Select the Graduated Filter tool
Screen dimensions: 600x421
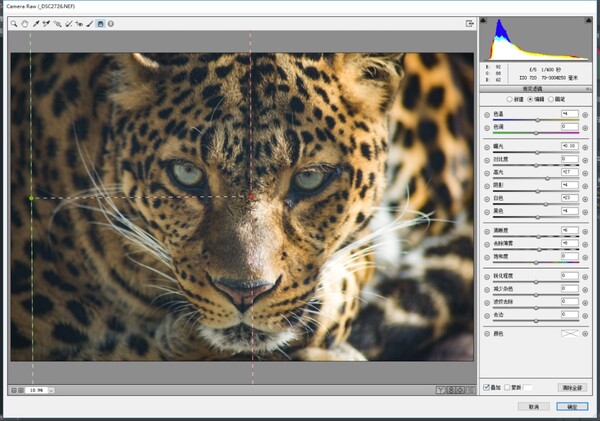(x=100, y=24)
